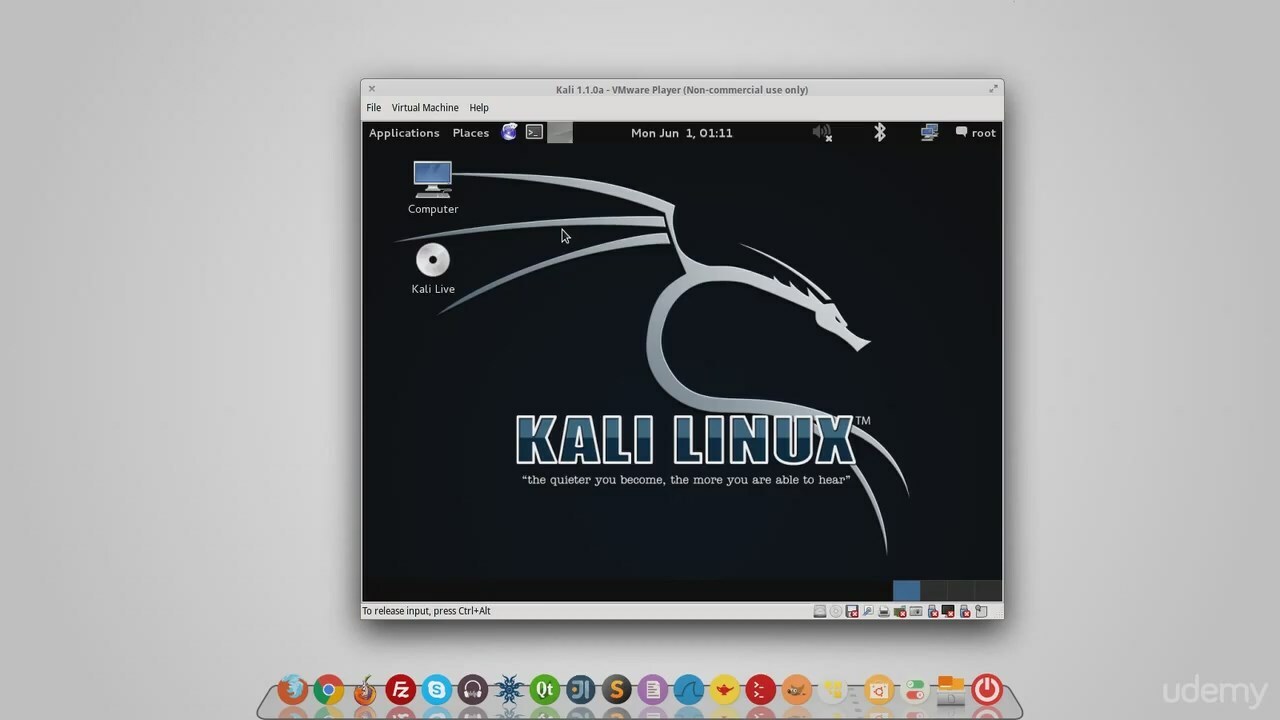Open the file manager folder icon in dock
Viewport: 1280px width, 720px height.
951,689
